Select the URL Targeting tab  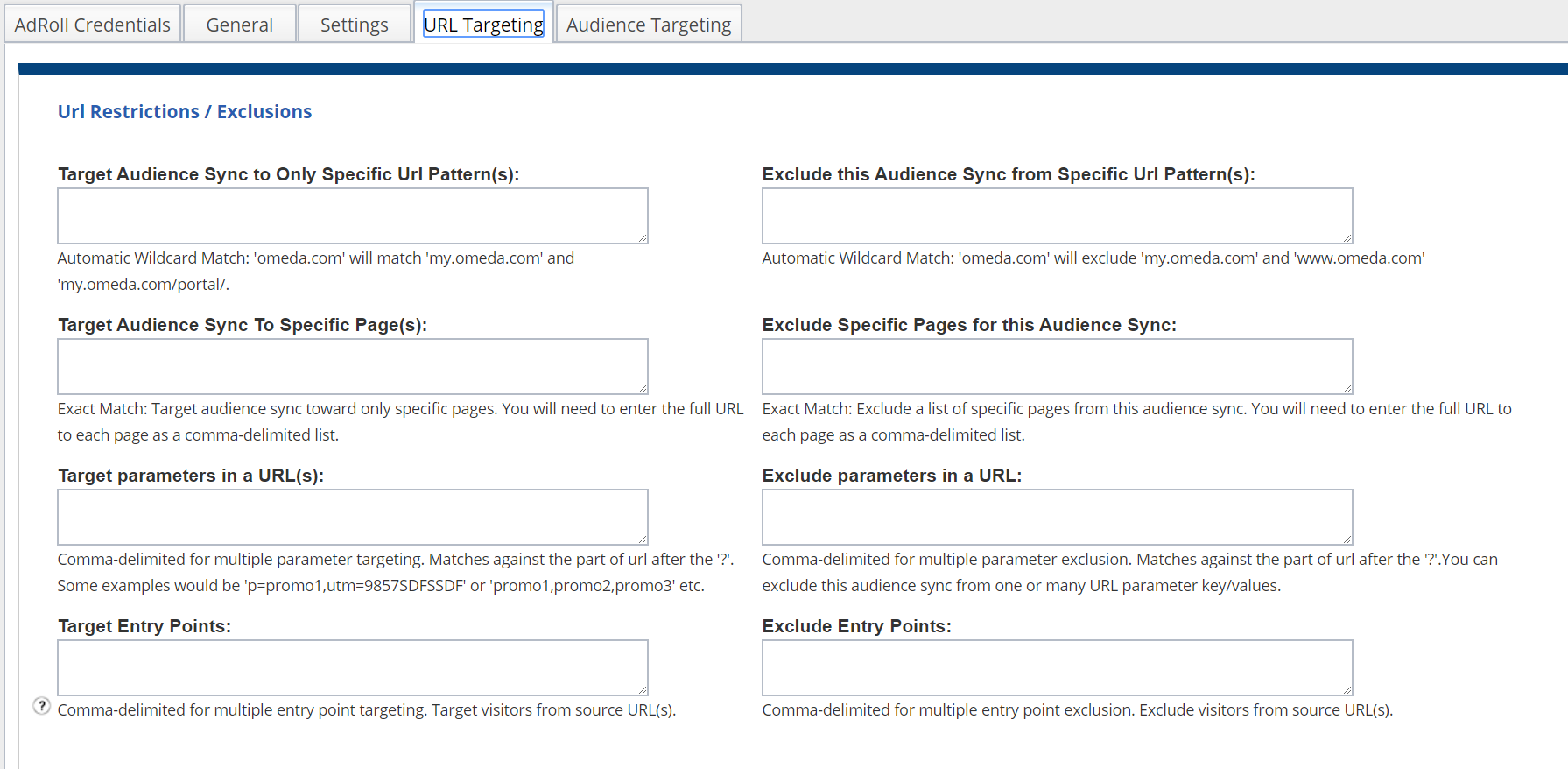(x=483, y=24)
